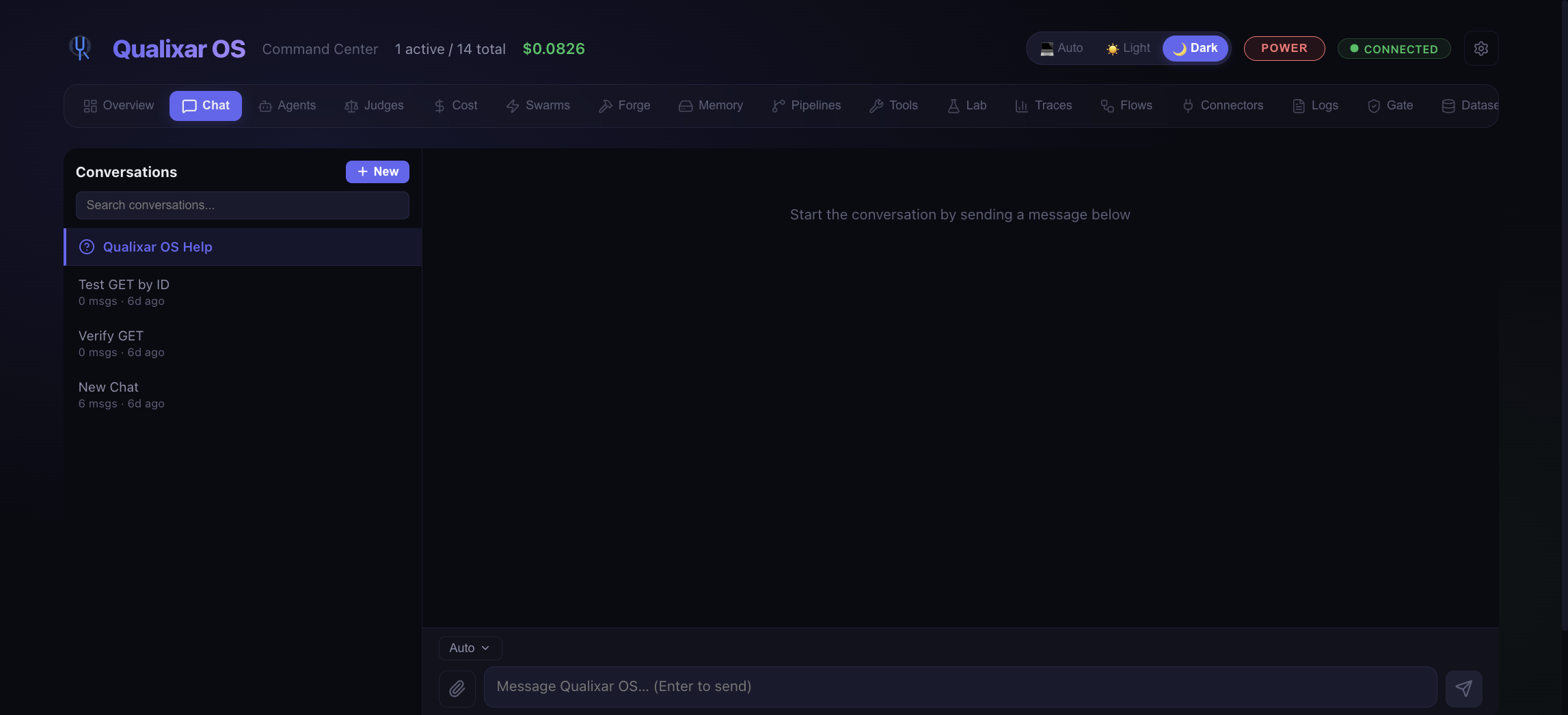Click the Judges scales icon
The image size is (1568, 715).
pos(351,106)
